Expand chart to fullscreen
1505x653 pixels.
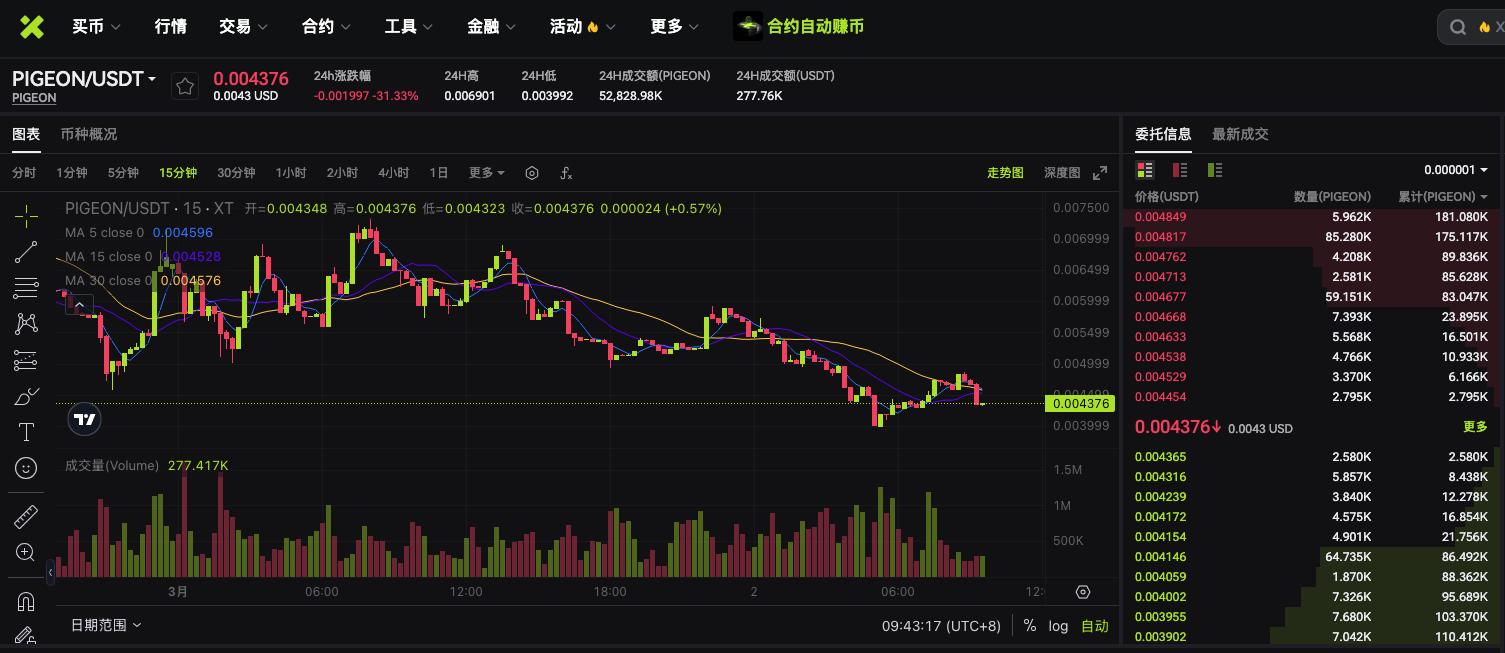tap(1100, 173)
